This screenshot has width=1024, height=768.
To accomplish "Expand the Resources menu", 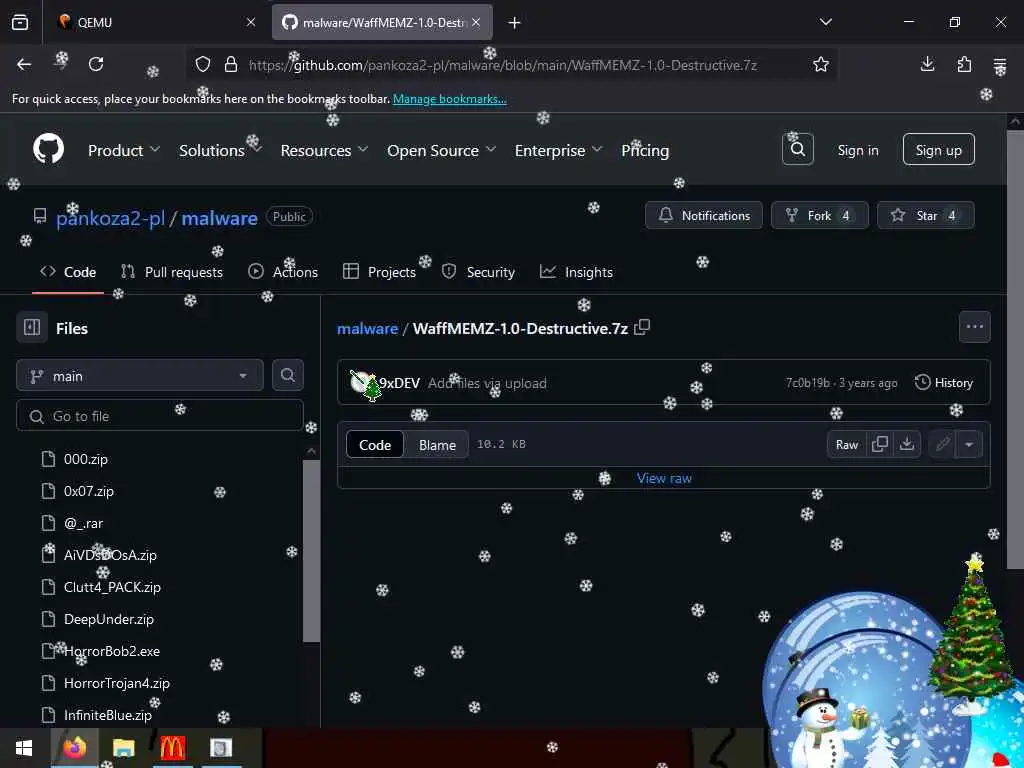I will [324, 150].
